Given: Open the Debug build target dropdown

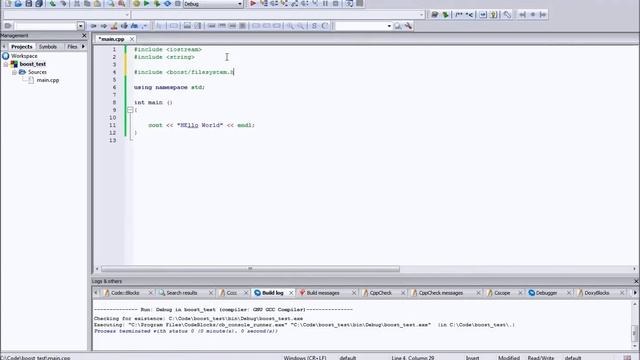Looking at the screenshot, I should (x=240, y=4).
